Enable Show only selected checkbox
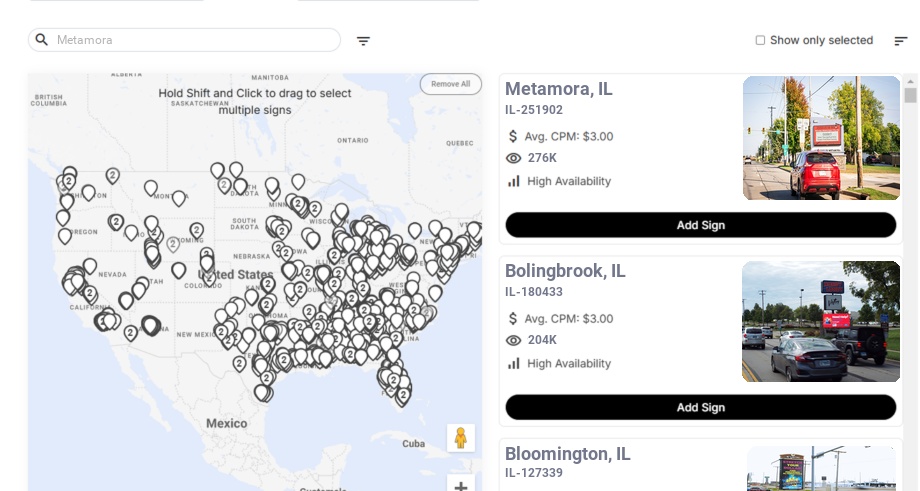 coord(760,41)
